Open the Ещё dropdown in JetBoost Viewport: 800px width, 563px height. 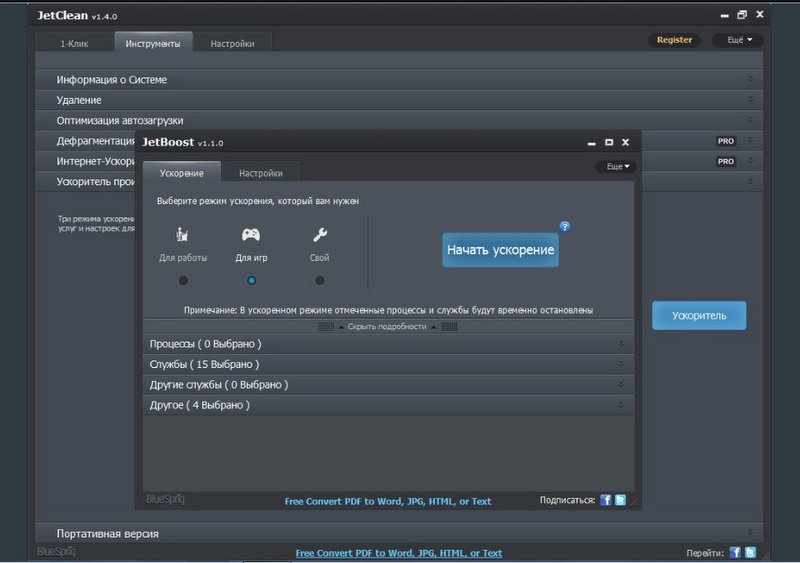(616, 166)
